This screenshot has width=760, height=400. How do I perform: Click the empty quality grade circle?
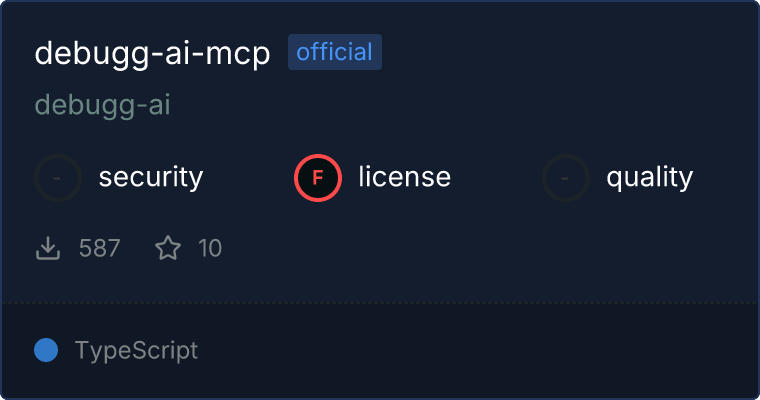[x=566, y=178]
